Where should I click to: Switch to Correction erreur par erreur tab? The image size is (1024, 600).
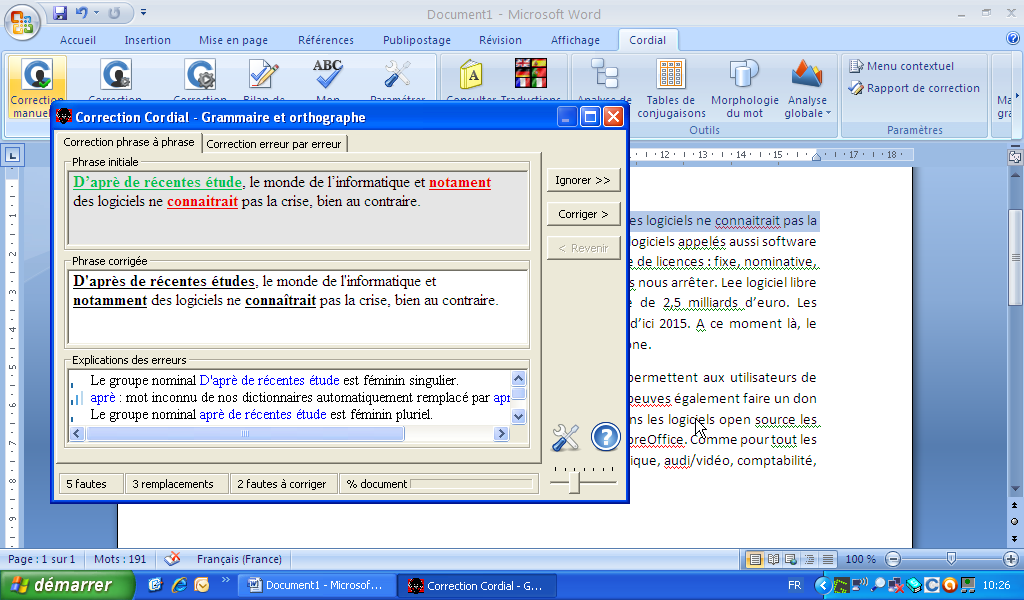click(274, 144)
